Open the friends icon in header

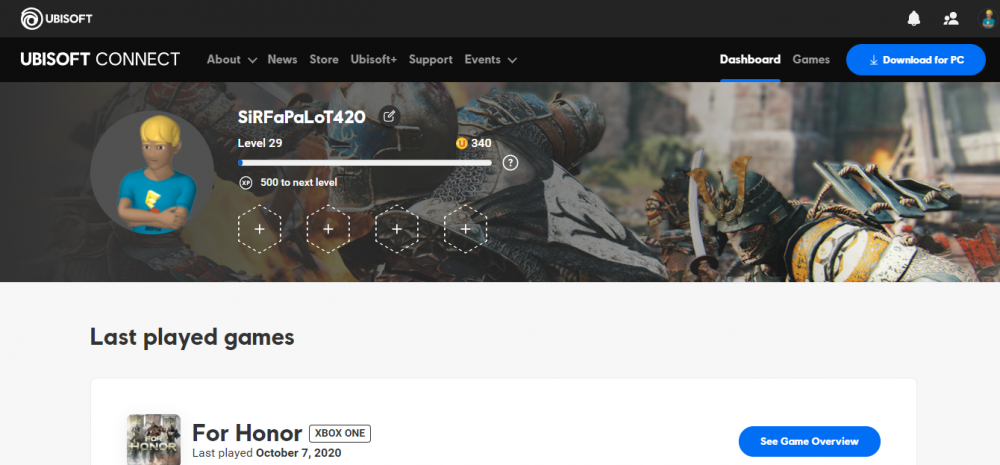coord(950,18)
